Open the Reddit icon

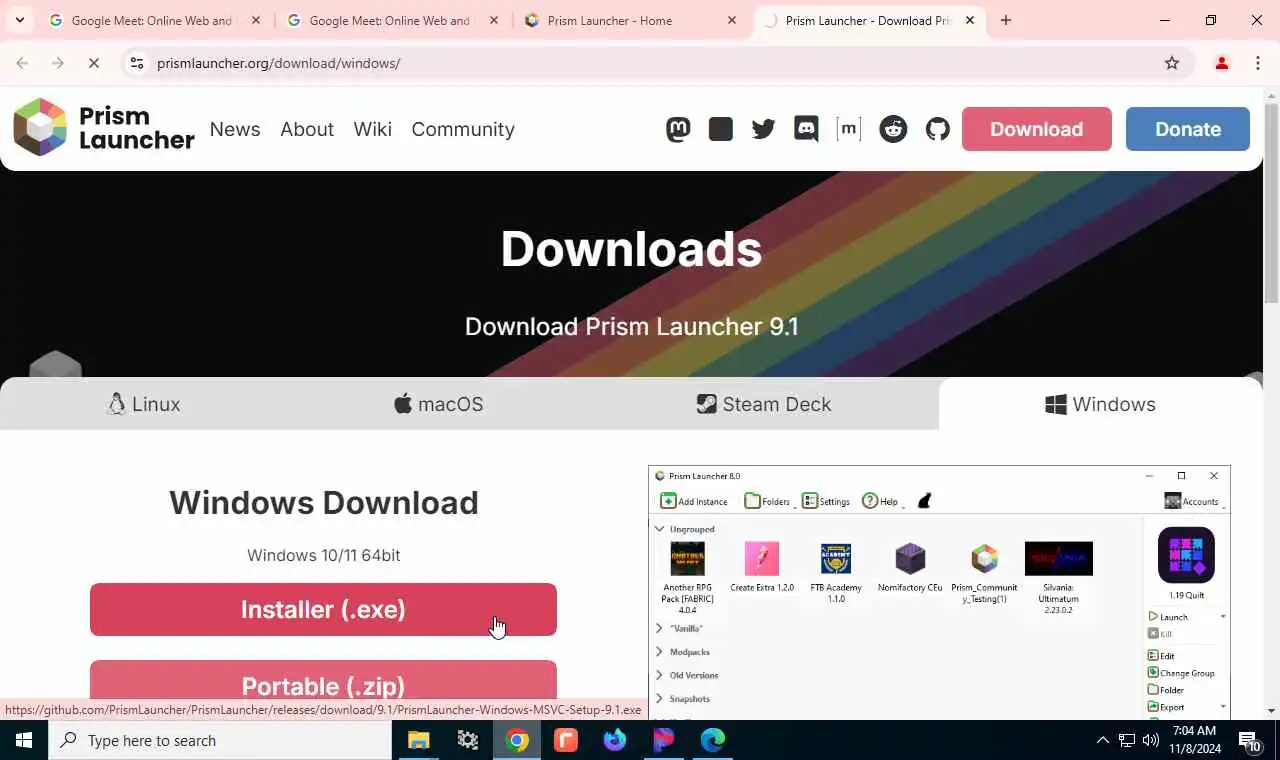[893, 129]
